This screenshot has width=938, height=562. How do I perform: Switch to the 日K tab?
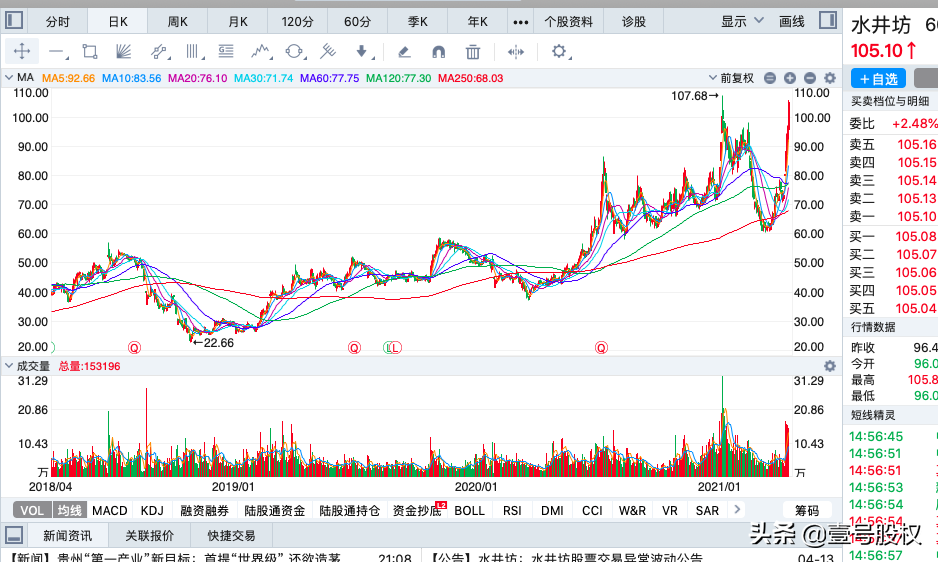coord(118,22)
